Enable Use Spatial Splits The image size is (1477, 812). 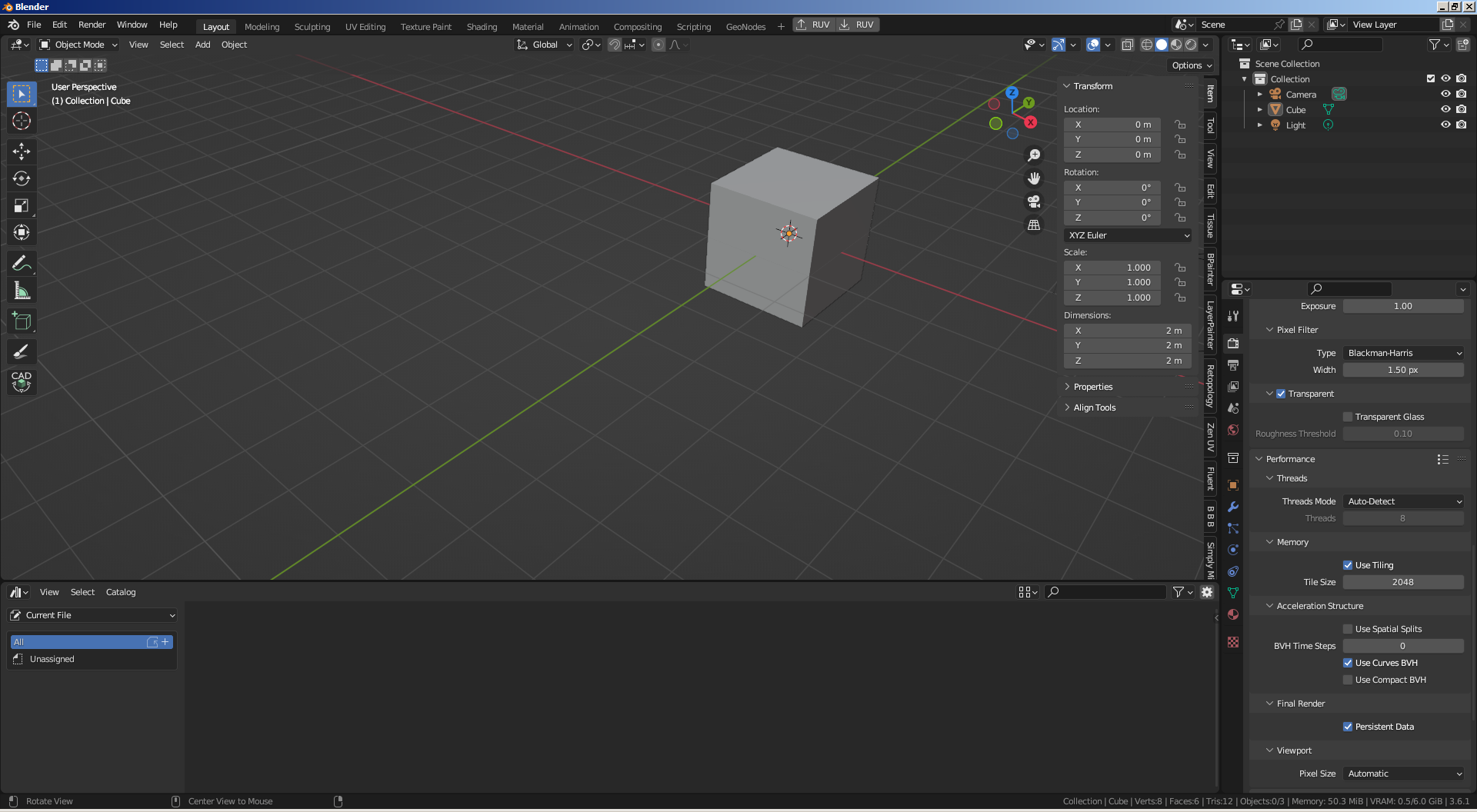click(x=1348, y=629)
